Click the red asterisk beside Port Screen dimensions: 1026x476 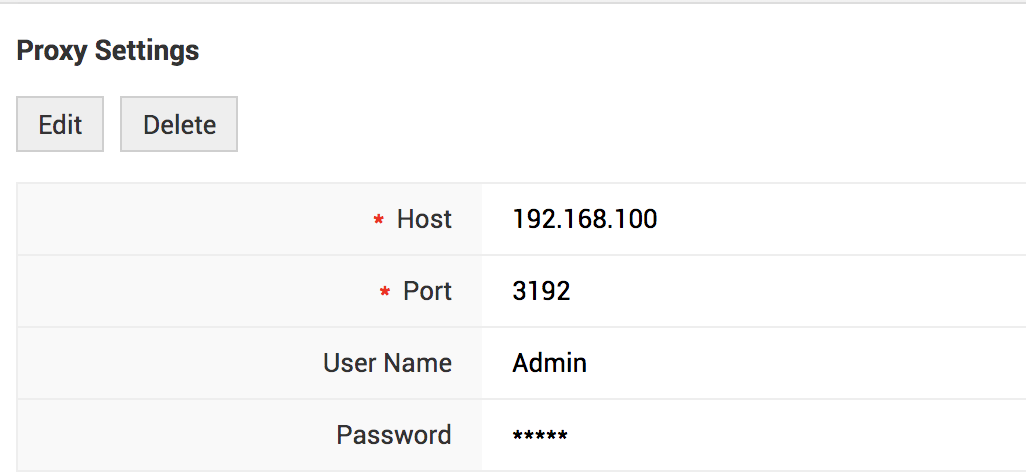tap(385, 292)
